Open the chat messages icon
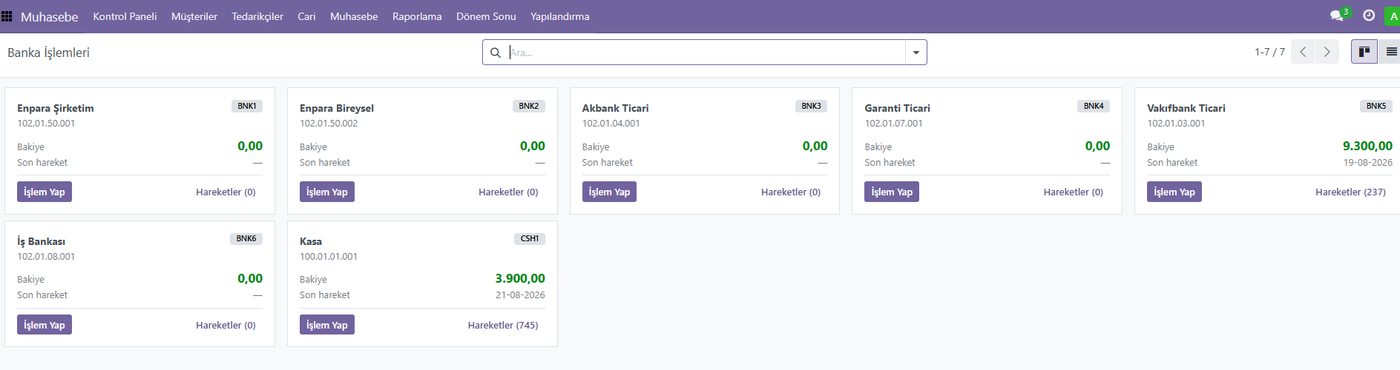 (x=1338, y=16)
